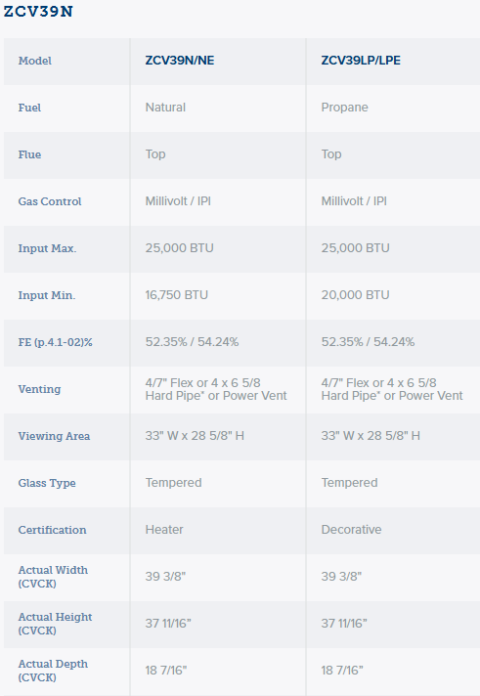The height and width of the screenshot is (696, 480).
Task: Click the 16,750 BTU input min value
Action: [177, 295]
